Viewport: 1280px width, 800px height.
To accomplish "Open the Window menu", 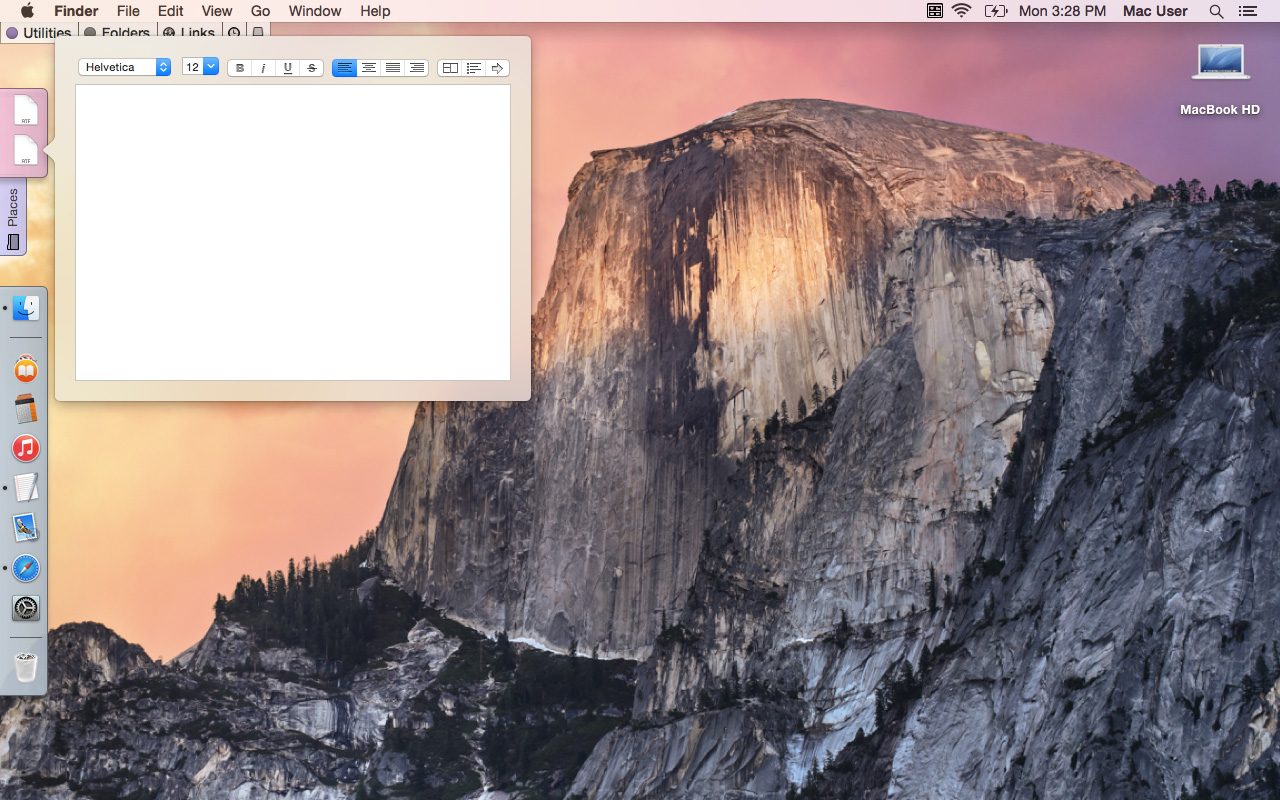I will (315, 11).
